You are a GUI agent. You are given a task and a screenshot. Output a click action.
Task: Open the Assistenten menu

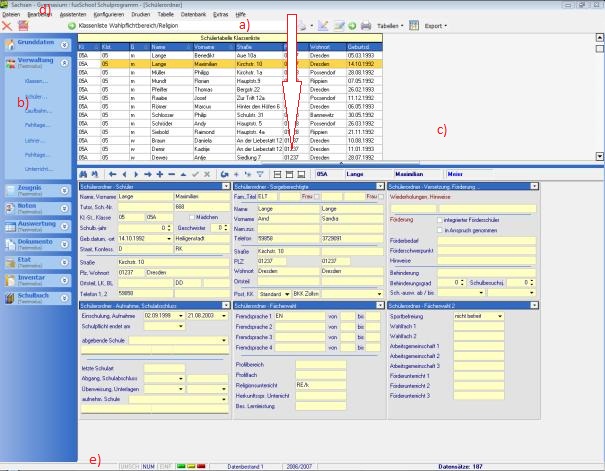click(73, 14)
